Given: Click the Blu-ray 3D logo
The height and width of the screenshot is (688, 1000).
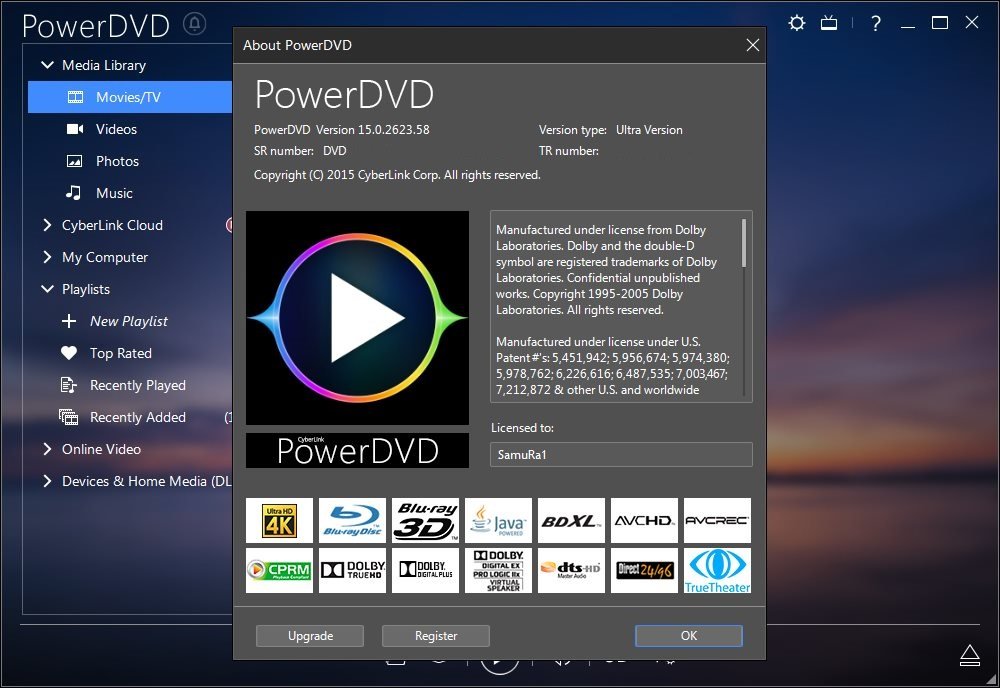Looking at the screenshot, I should tap(425, 520).
